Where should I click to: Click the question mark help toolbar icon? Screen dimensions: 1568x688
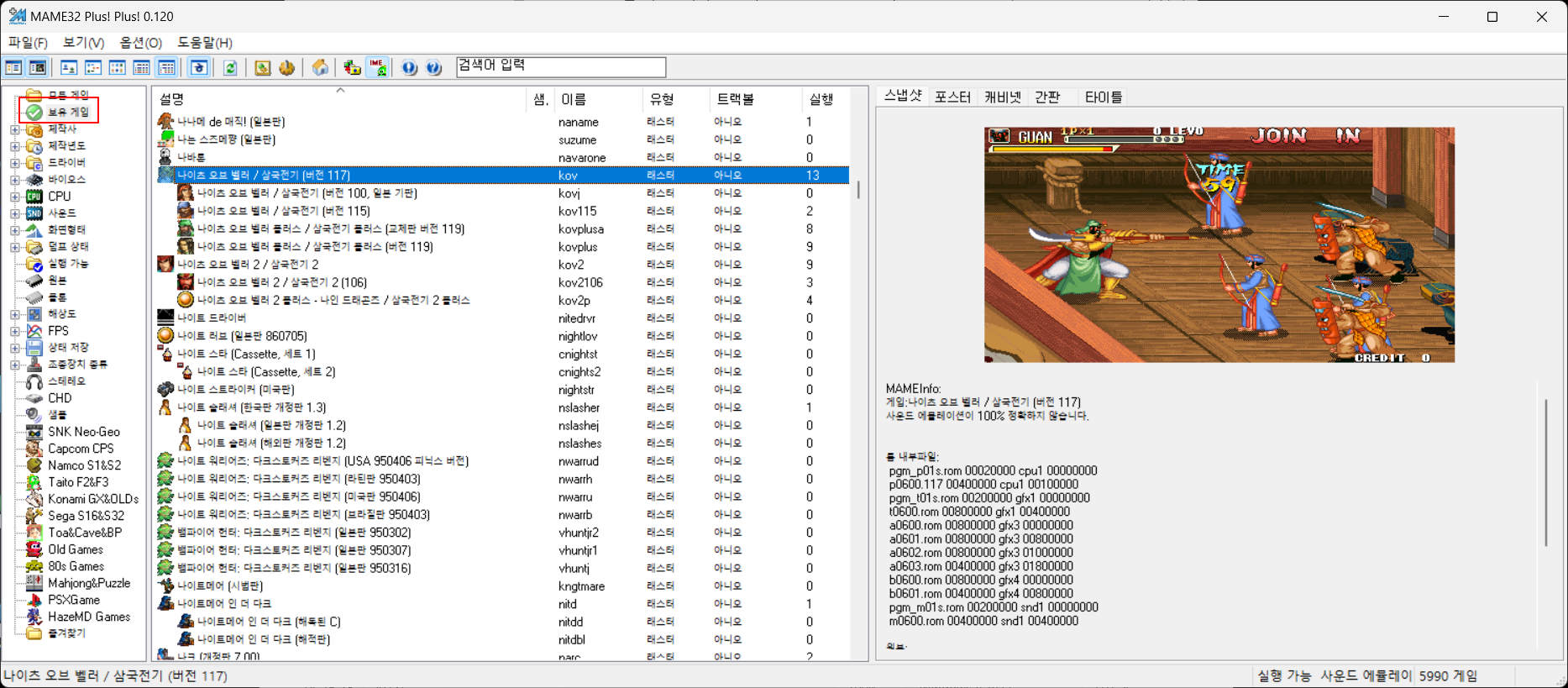coord(433,68)
